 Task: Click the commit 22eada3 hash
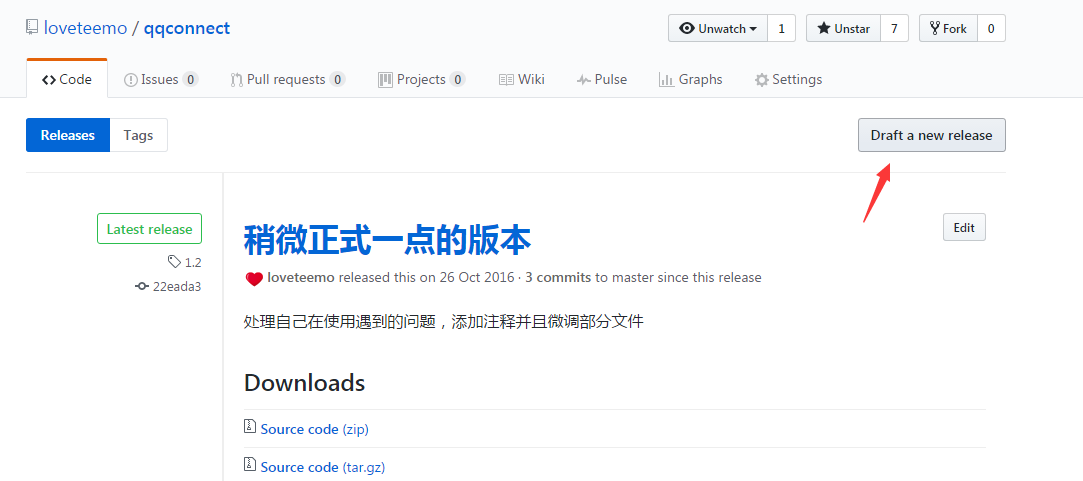(176, 286)
